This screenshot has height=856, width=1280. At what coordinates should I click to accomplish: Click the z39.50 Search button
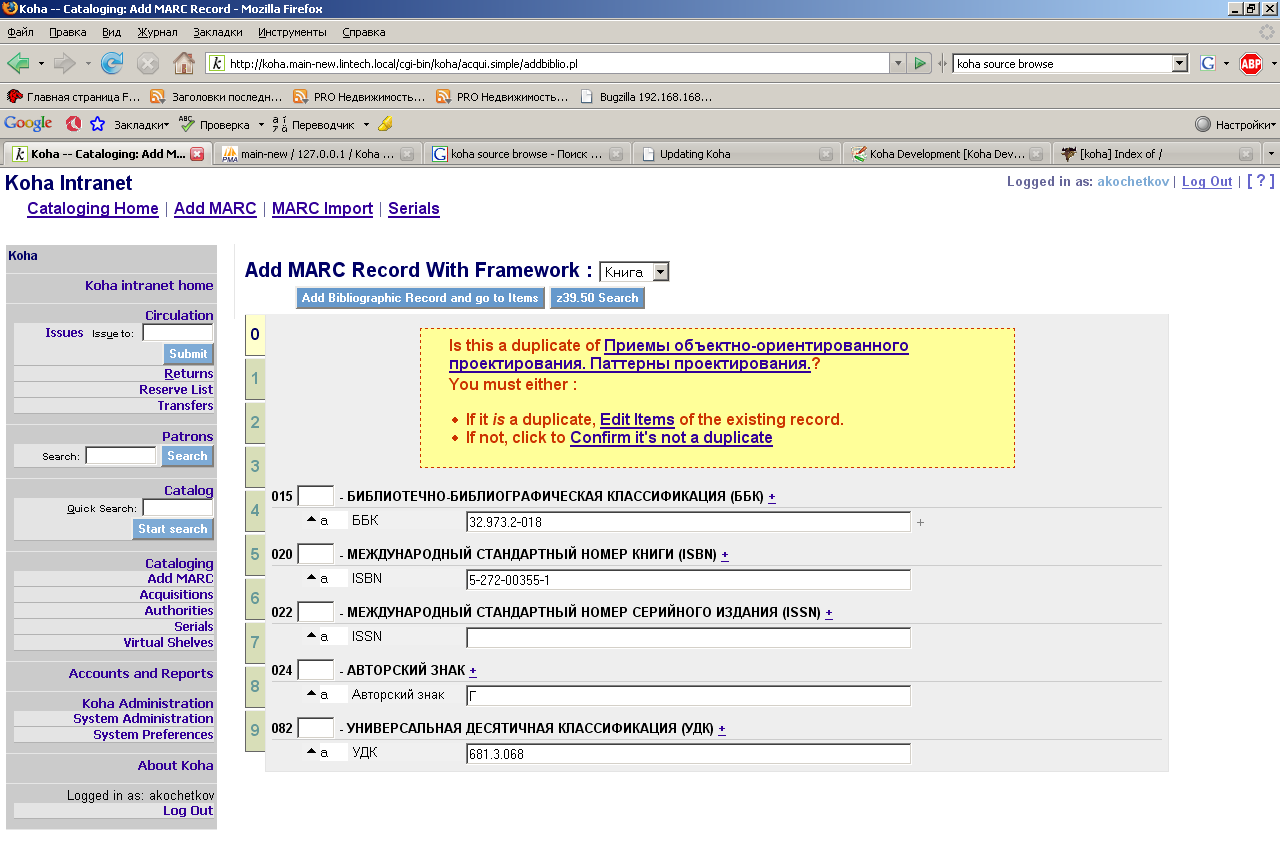point(597,298)
